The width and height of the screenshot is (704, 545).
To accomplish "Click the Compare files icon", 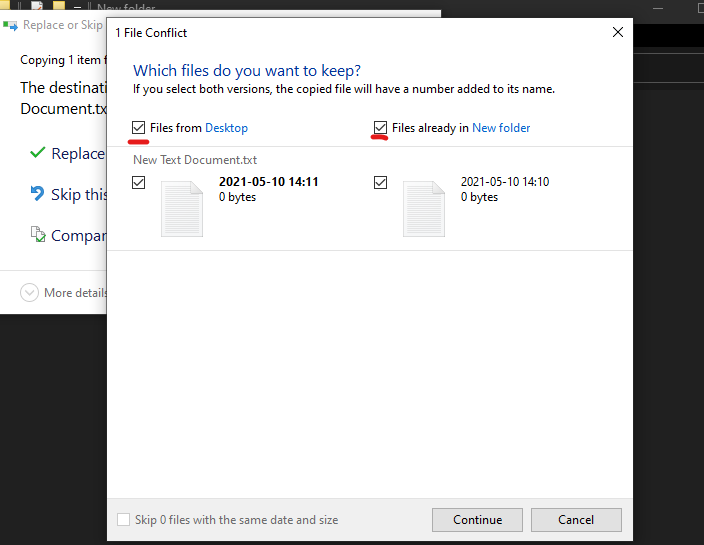I will click(x=38, y=234).
